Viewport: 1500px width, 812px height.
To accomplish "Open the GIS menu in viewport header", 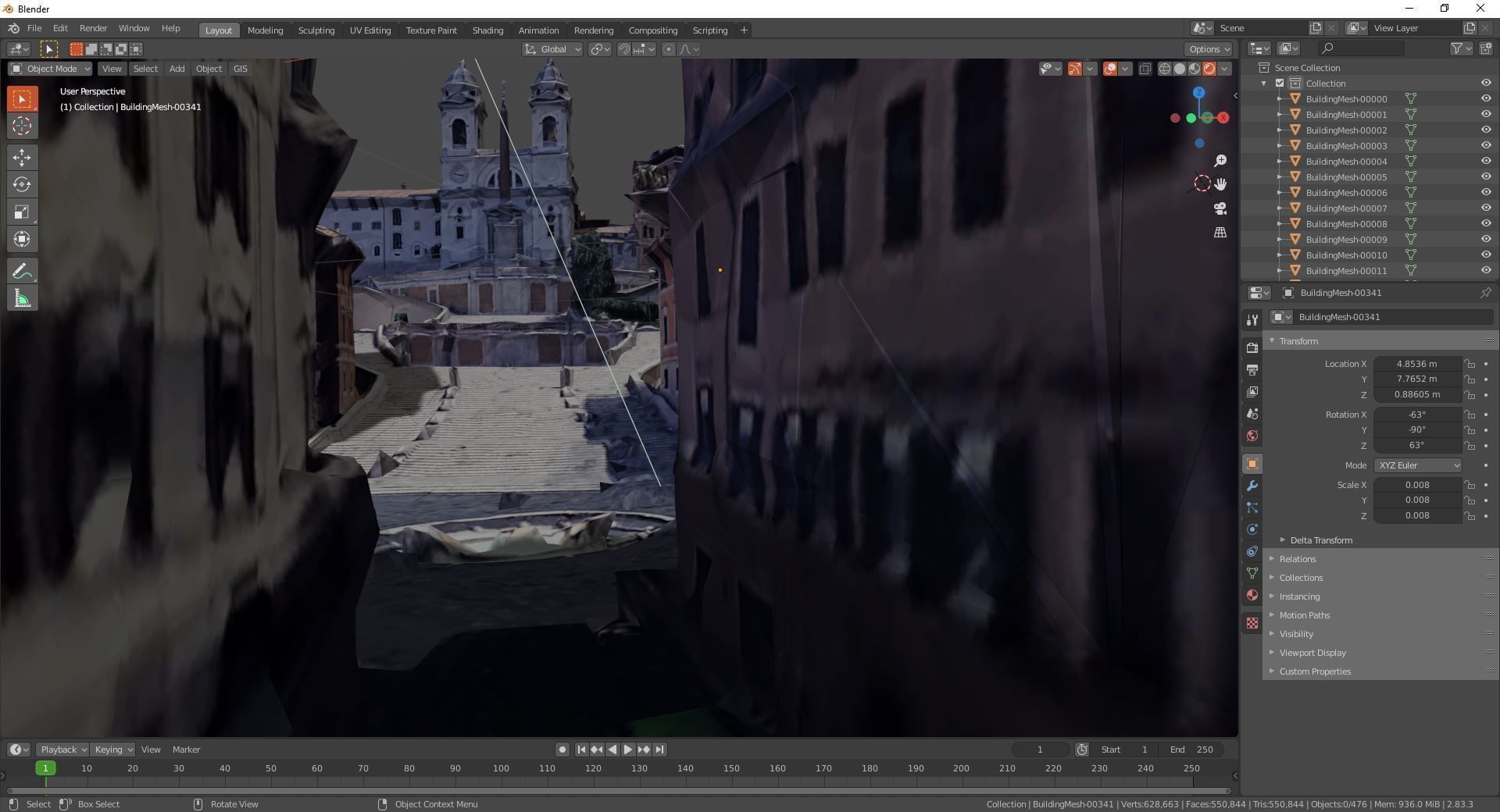I will [240, 69].
